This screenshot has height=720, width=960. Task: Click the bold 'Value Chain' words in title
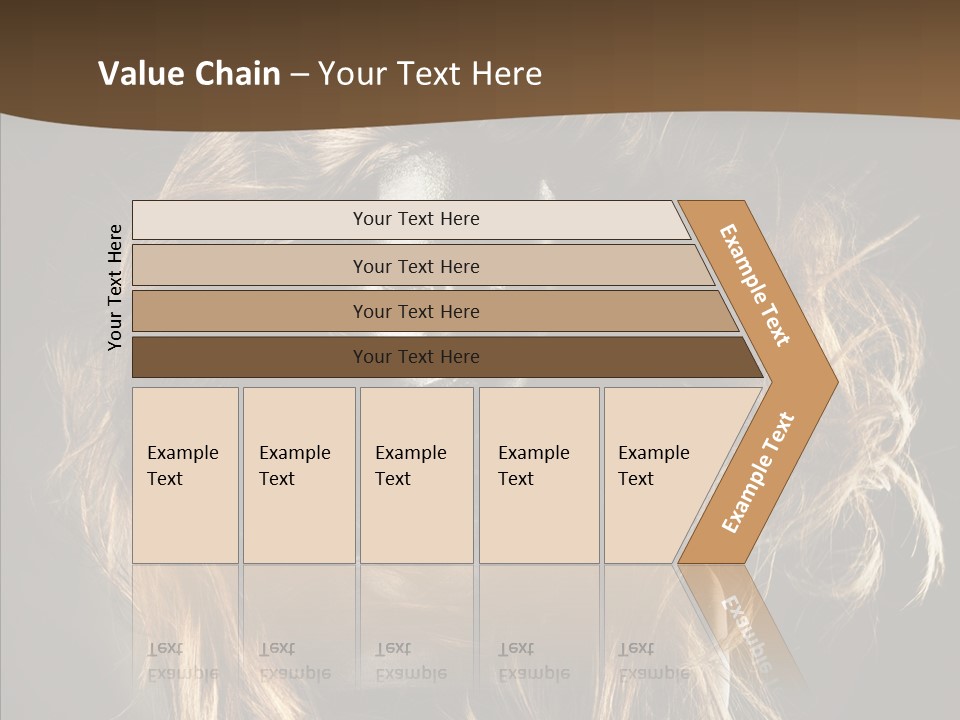[x=189, y=73]
